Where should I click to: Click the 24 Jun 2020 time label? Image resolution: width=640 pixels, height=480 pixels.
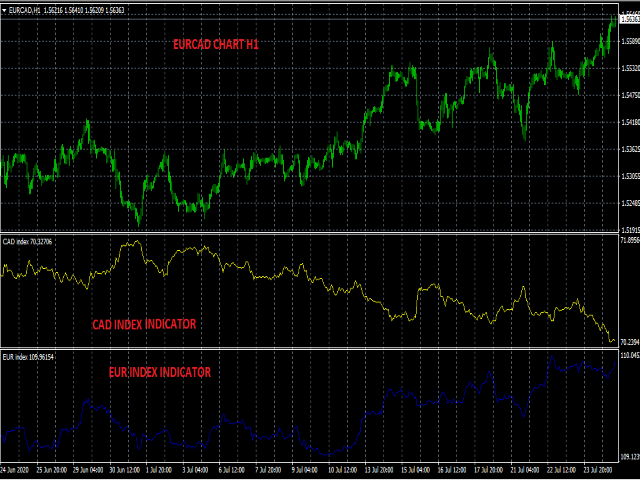[13, 469]
